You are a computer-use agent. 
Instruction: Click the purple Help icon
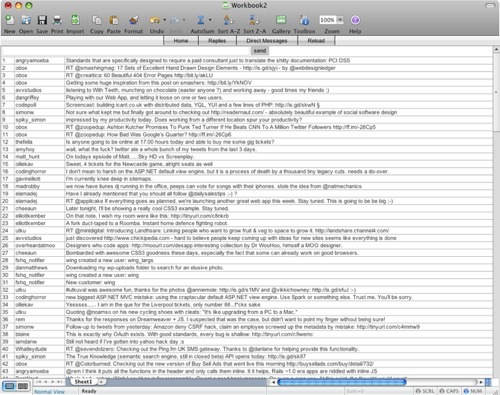point(355,20)
